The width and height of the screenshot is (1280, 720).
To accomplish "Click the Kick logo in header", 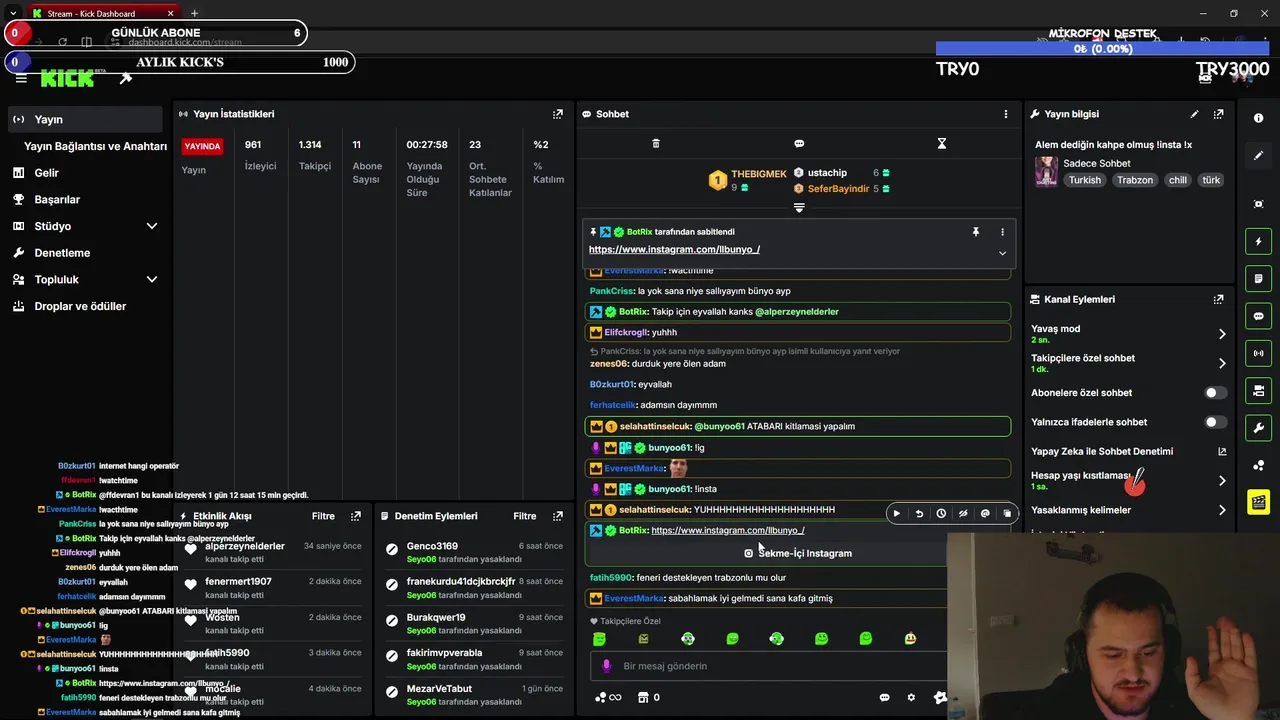I will (x=67, y=78).
